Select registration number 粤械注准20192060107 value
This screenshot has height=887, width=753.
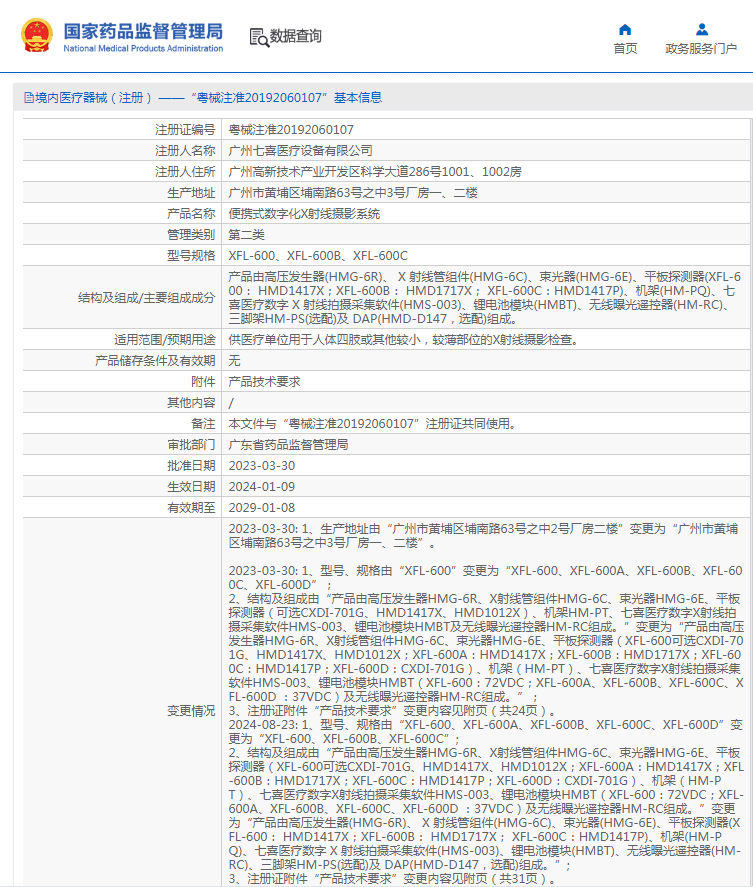(291, 130)
